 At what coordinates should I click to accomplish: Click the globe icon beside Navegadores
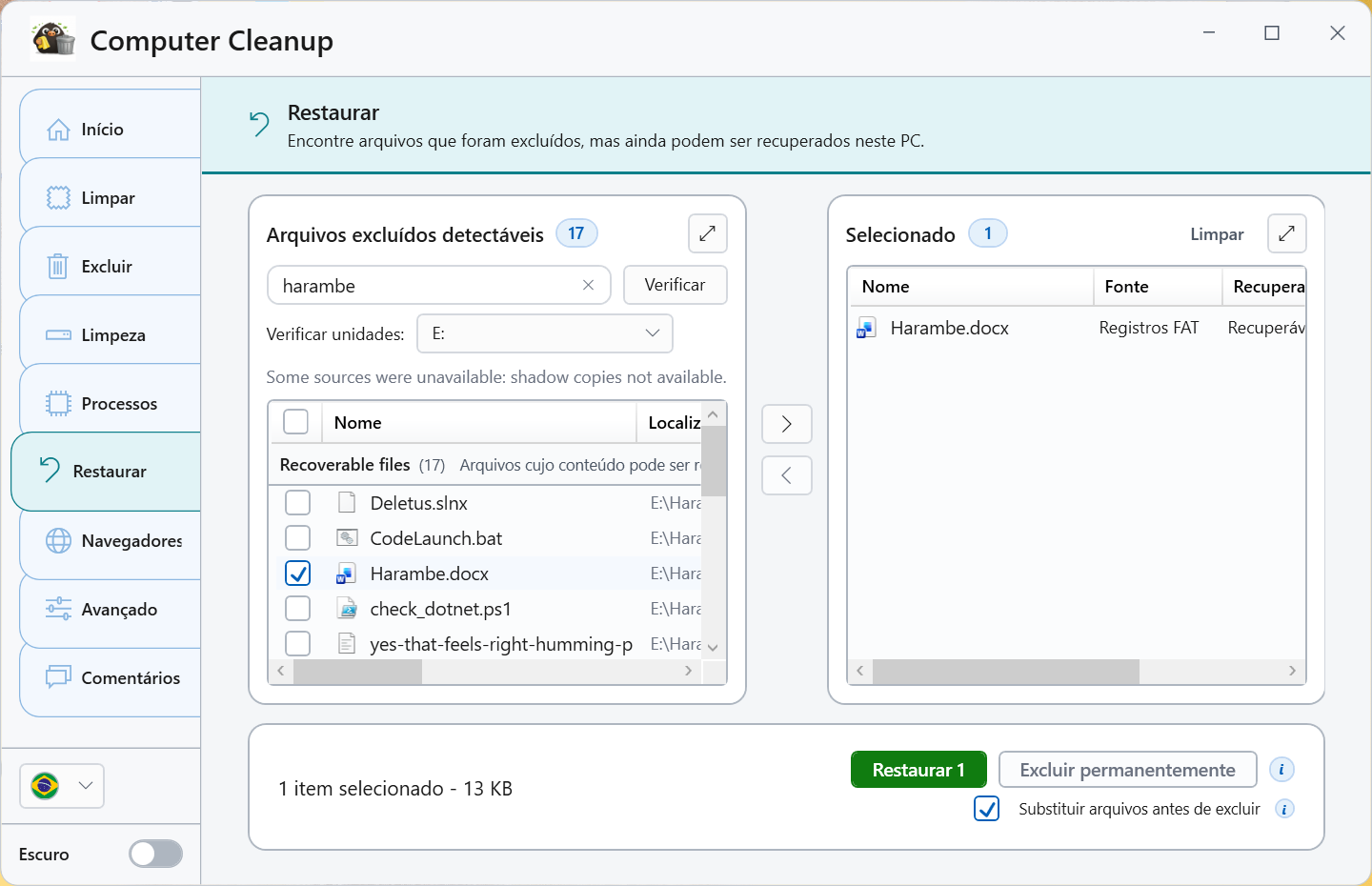pyautogui.click(x=58, y=540)
